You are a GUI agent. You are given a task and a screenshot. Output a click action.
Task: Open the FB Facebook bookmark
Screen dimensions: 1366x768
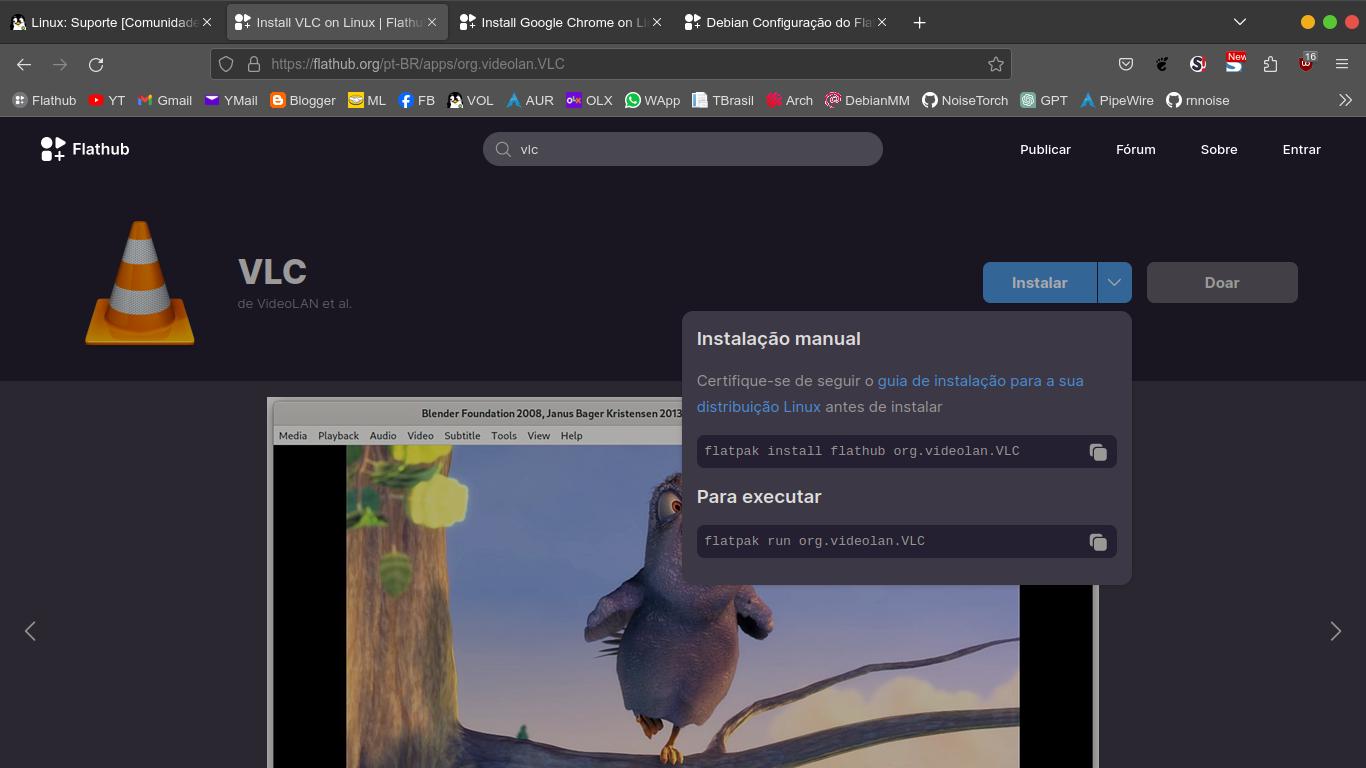pos(416,100)
